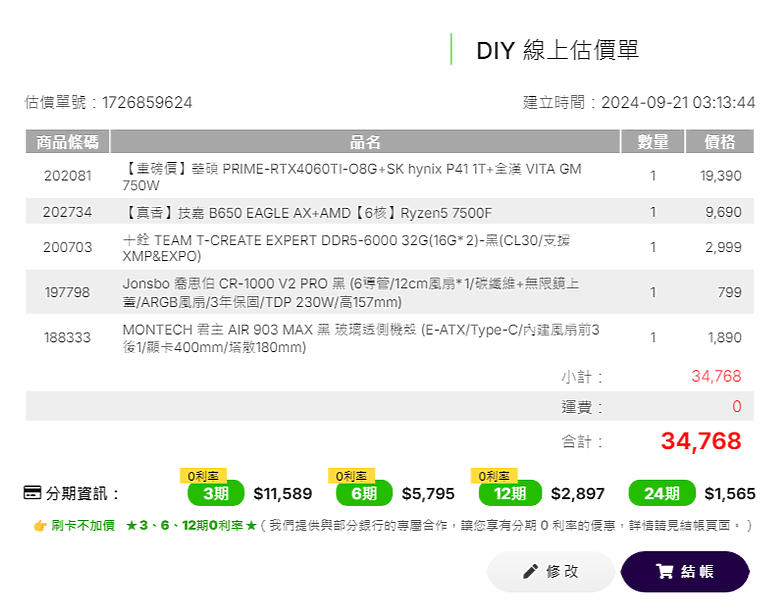Click the Jonsbo CR-1000 V2 PRO cooler item

(390, 292)
